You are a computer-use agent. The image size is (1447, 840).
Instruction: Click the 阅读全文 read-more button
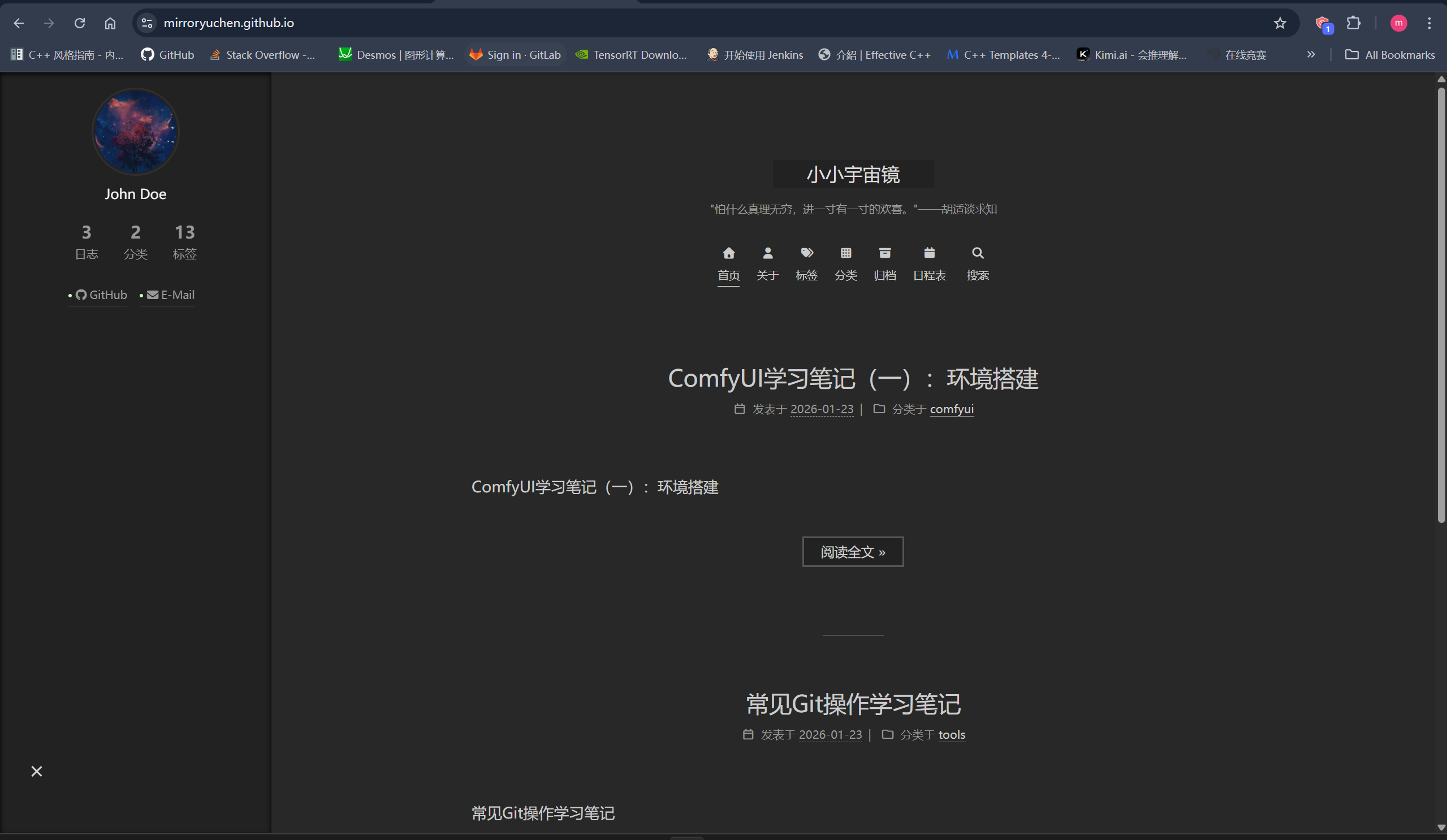tap(853, 551)
